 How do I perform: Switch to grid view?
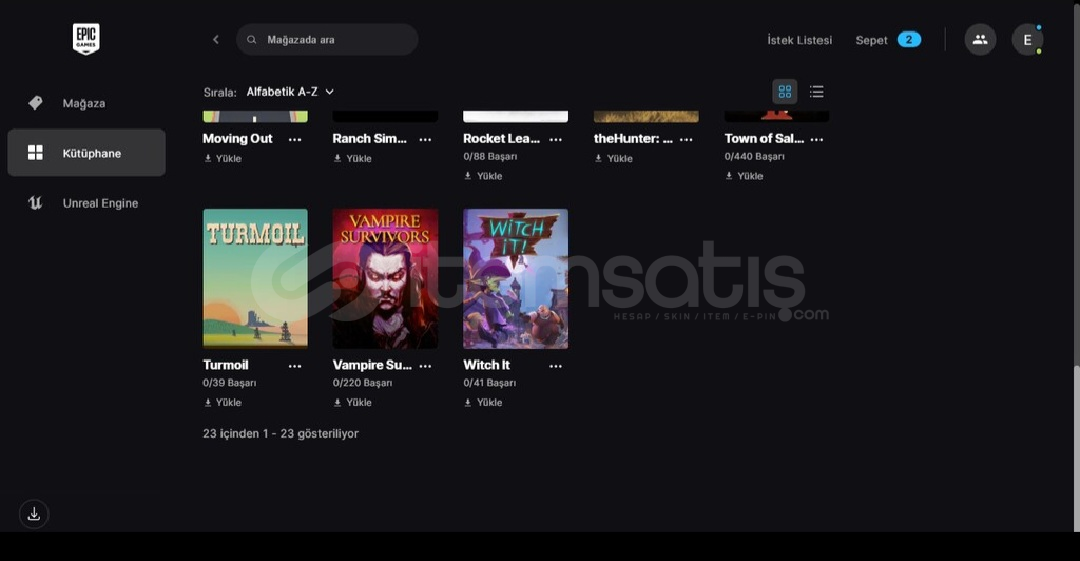point(785,91)
